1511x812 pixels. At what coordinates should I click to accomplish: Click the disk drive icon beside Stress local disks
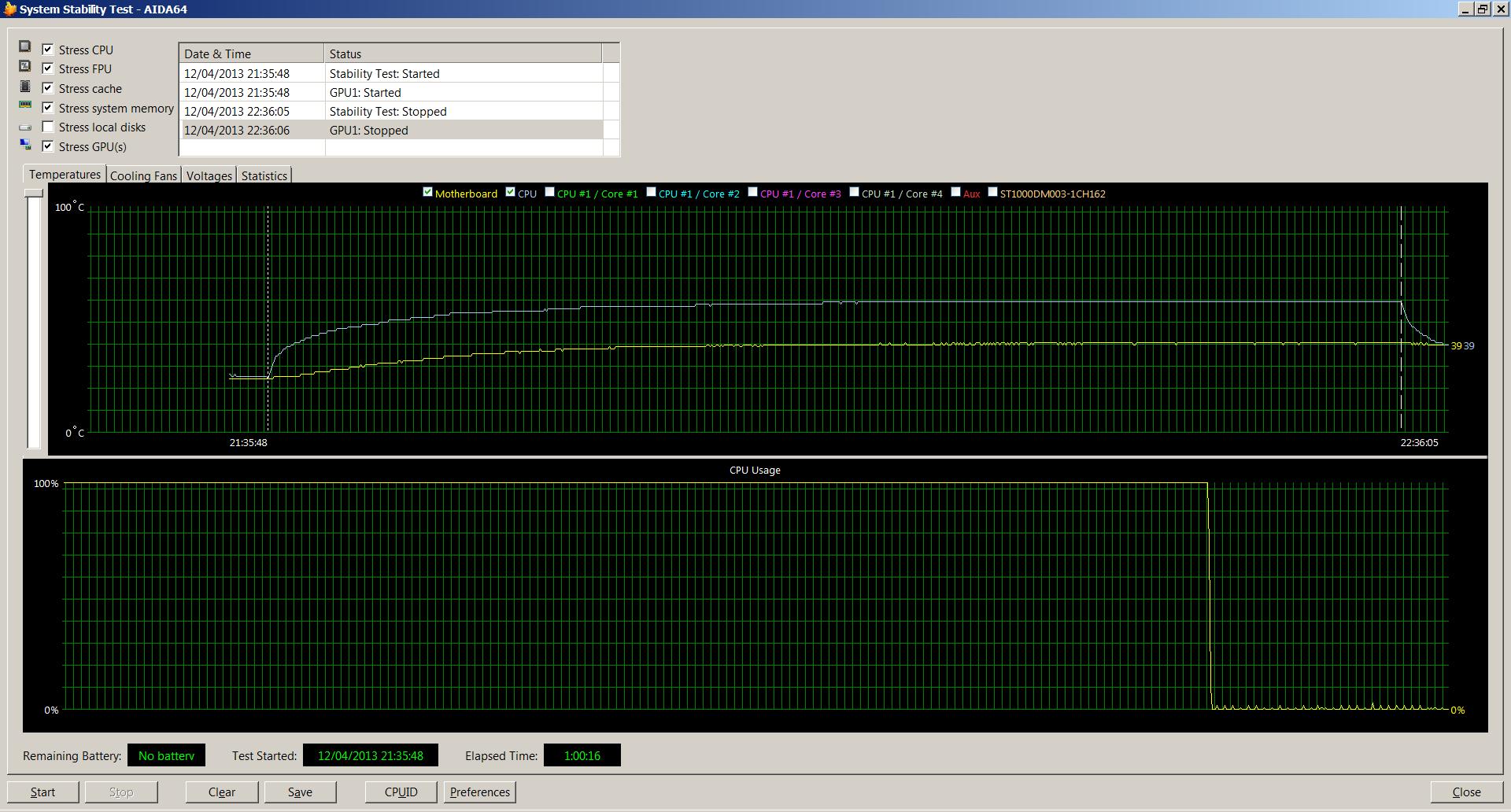[x=25, y=127]
